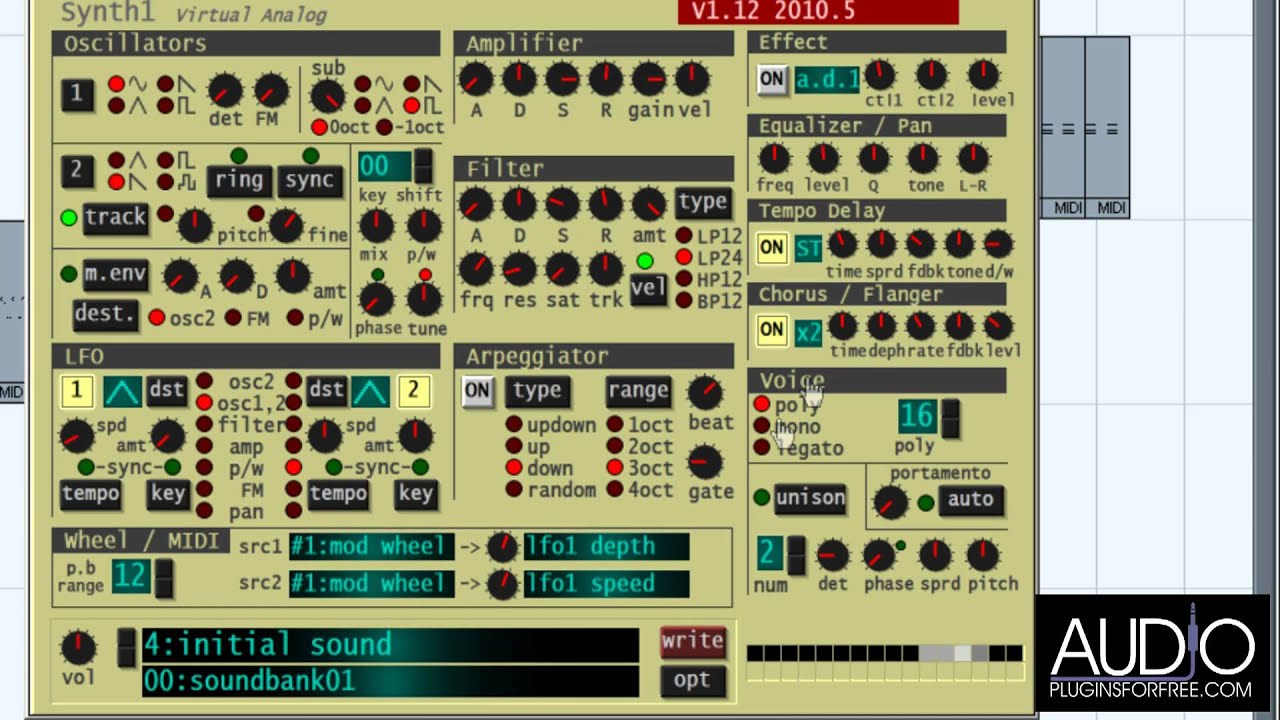This screenshot has width=1280, height=720.
Task: Click the Chorus x2 mode indicator
Action: (808, 331)
